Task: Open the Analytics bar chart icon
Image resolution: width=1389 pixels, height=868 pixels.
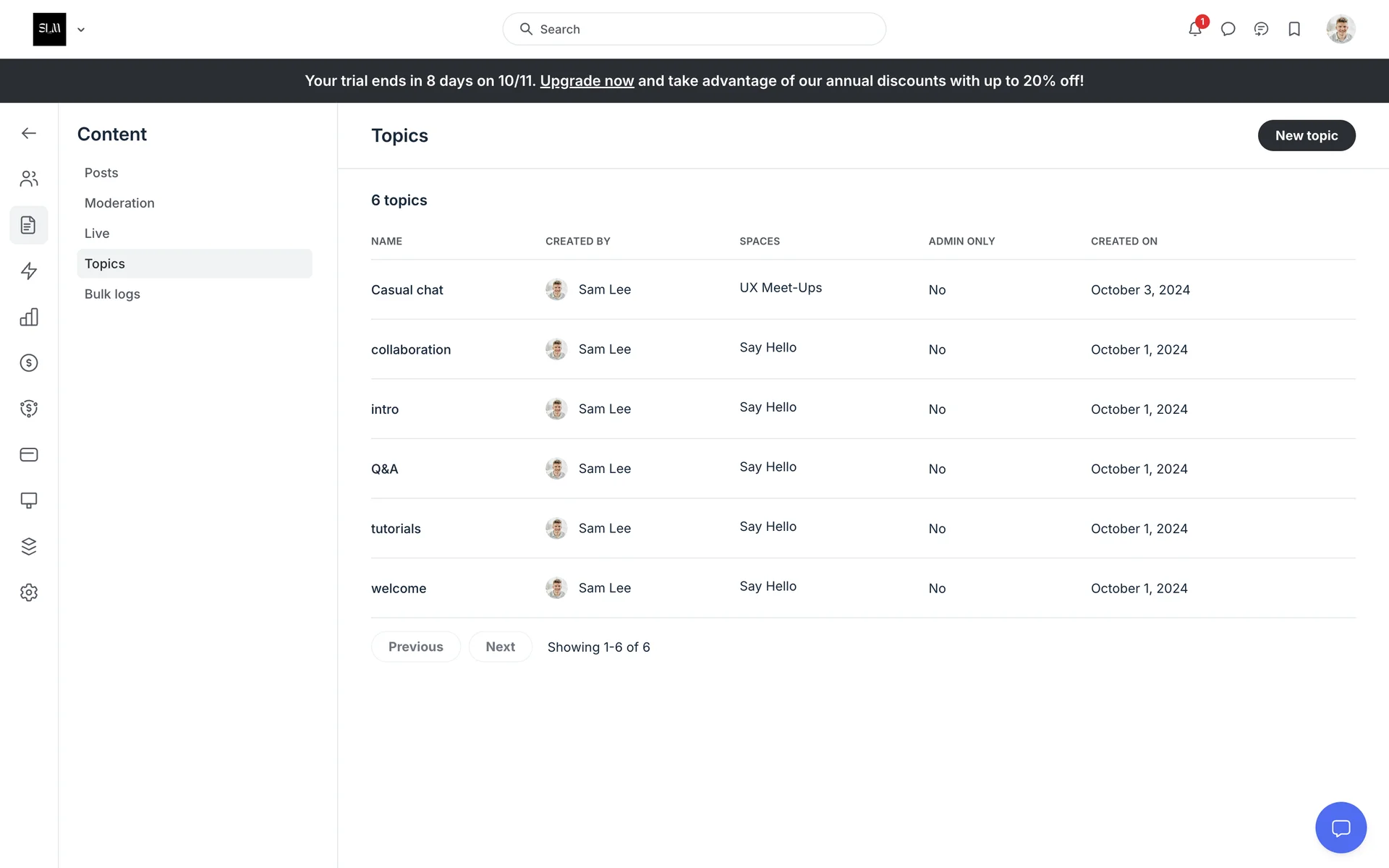Action: click(x=29, y=317)
